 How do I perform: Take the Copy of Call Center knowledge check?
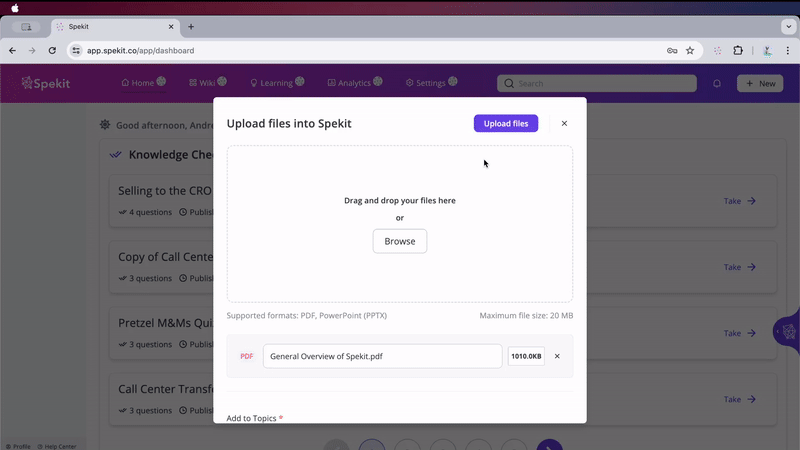pyautogui.click(x=739, y=267)
